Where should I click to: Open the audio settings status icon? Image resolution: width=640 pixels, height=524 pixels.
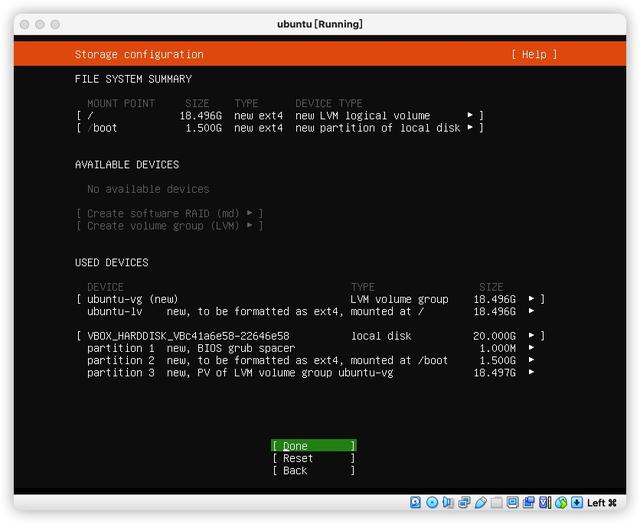[x=448, y=502]
